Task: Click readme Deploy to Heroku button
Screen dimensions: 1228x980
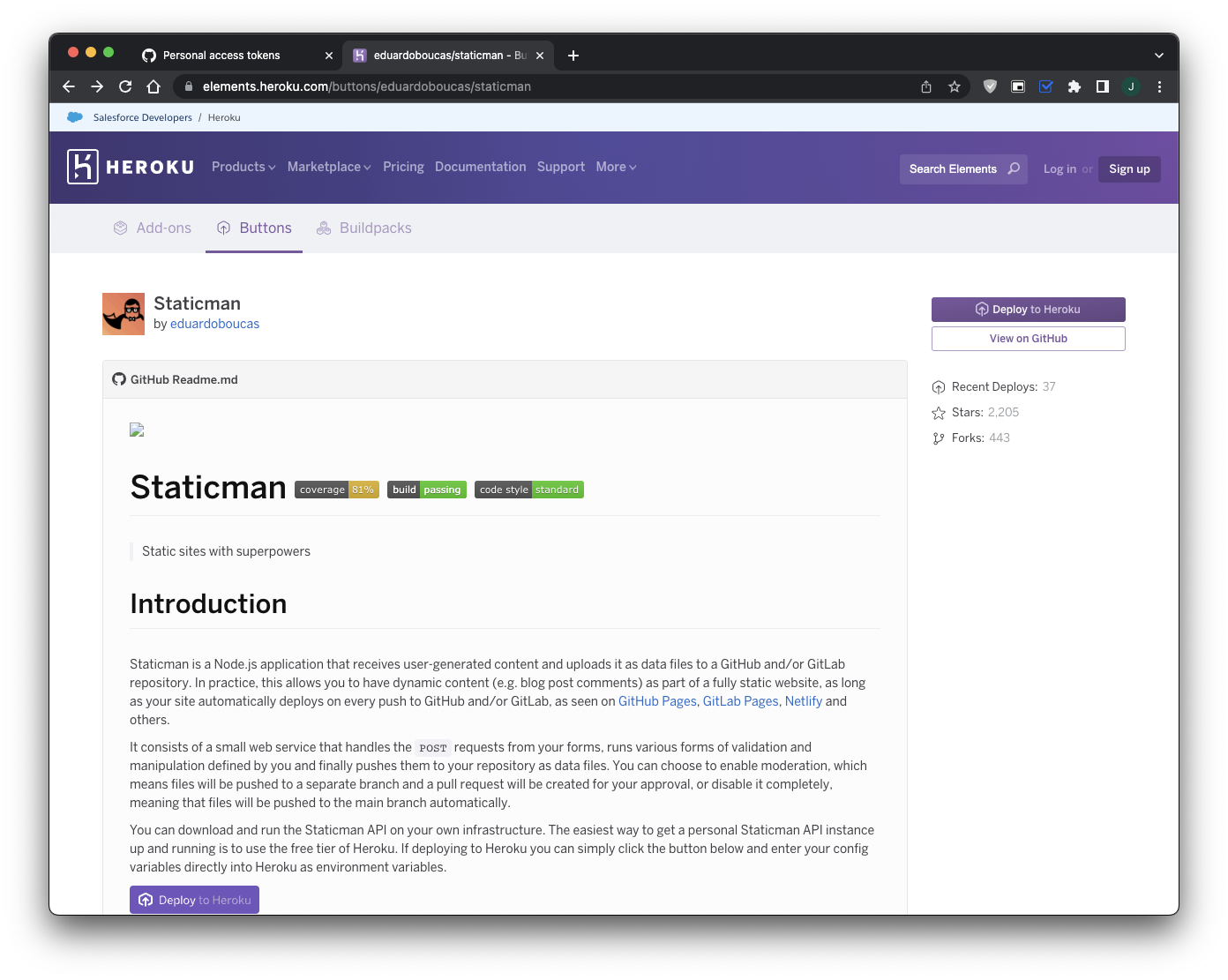Action: [194, 900]
